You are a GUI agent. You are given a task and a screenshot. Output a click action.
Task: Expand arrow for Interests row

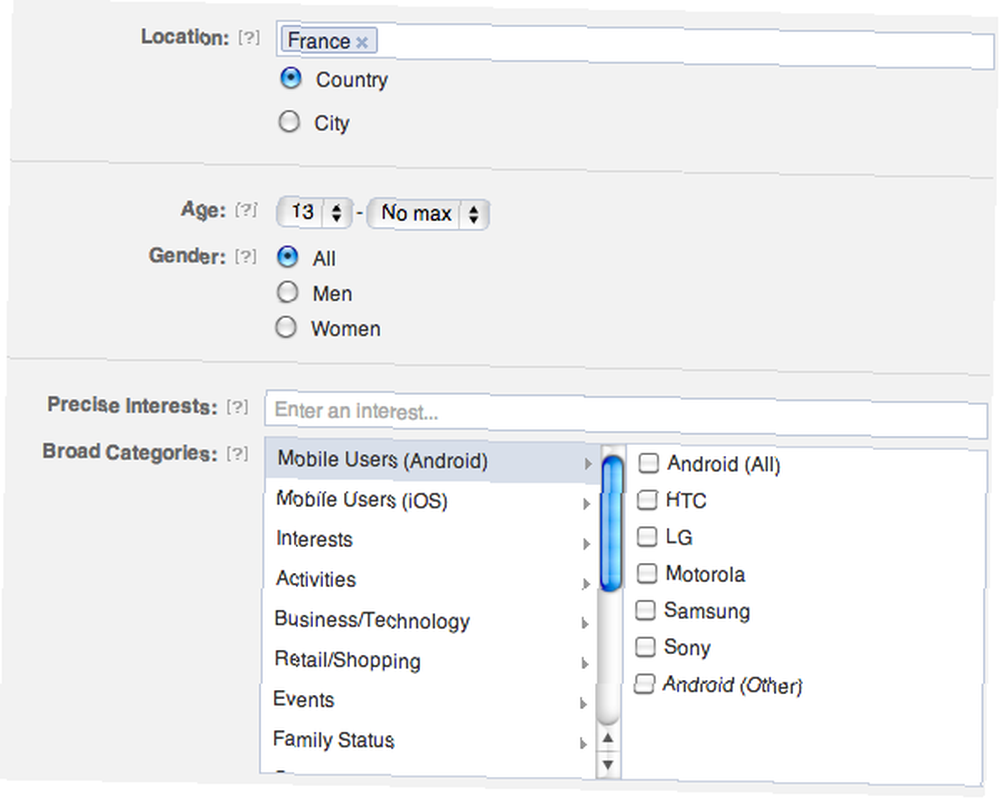click(x=586, y=544)
